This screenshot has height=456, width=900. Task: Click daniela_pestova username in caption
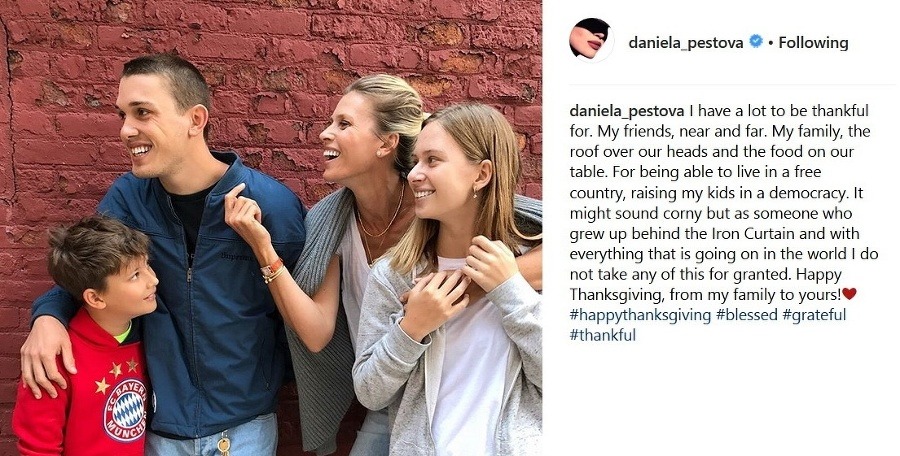[626, 111]
